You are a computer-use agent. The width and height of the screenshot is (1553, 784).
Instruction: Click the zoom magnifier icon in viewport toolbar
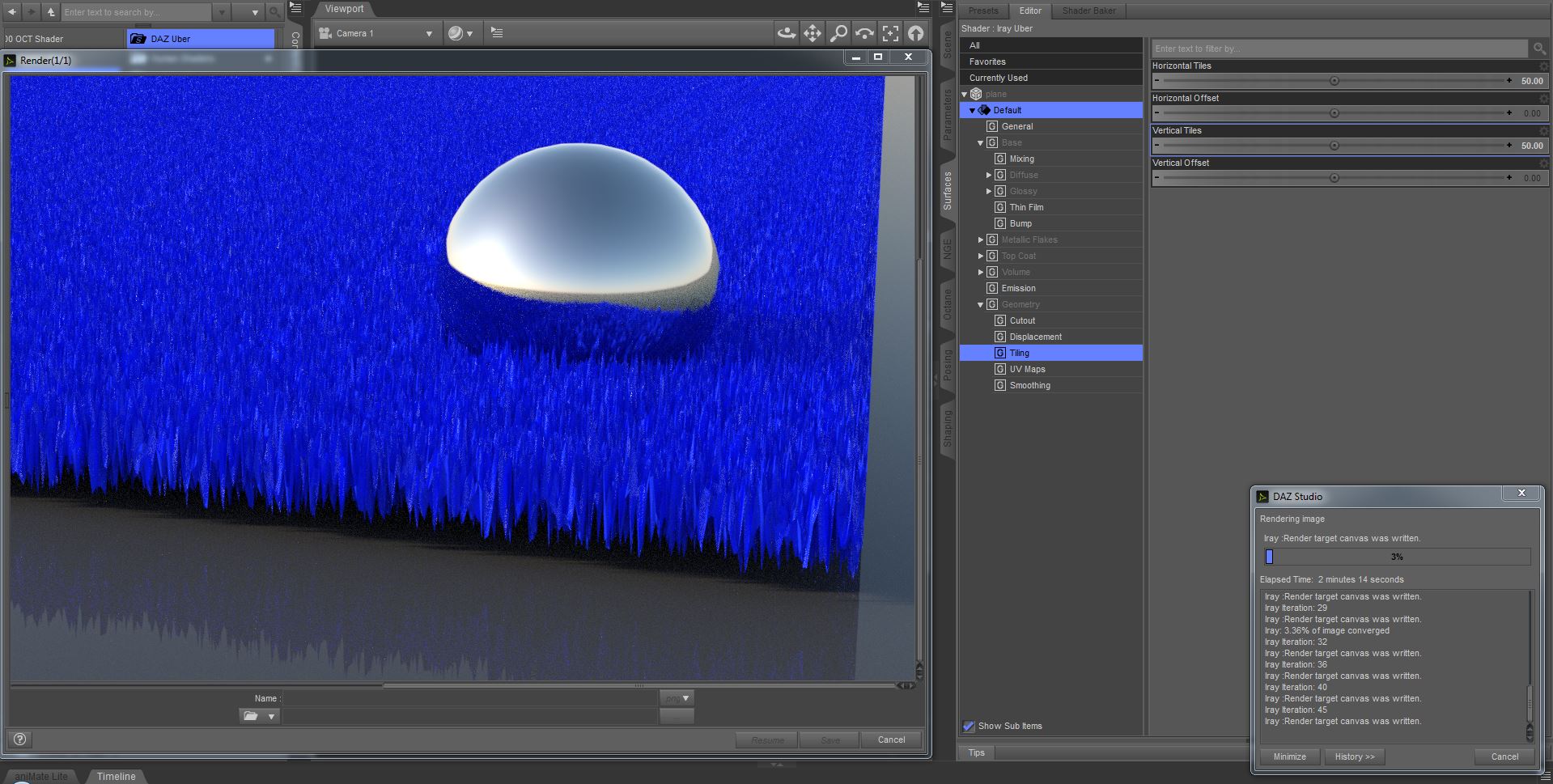(x=838, y=33)
